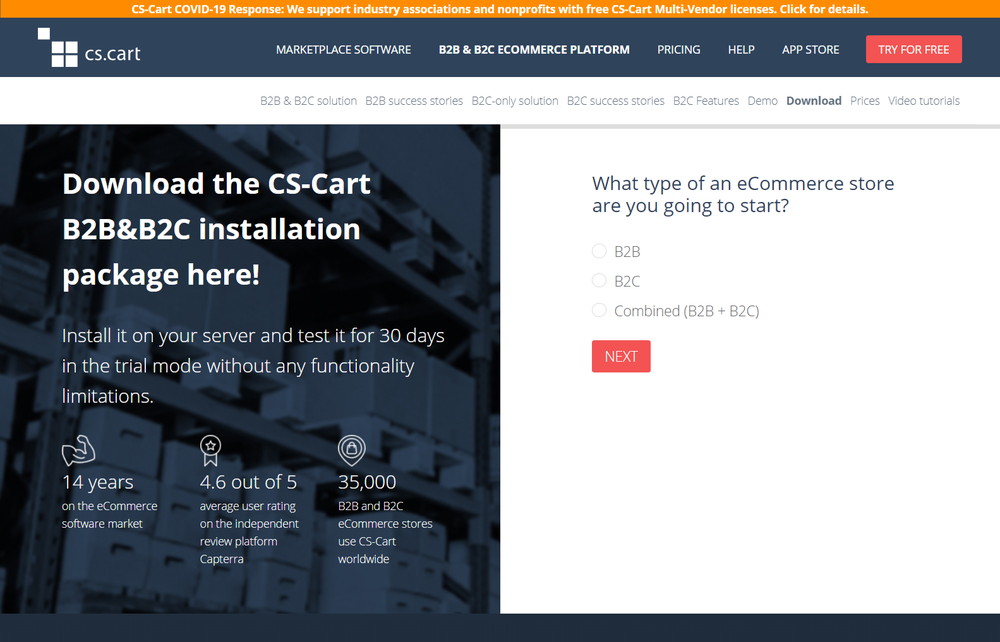Visit the App Store menu item
The height and width of the screenshot is (642, 1000).
click(x=811, y=50)
